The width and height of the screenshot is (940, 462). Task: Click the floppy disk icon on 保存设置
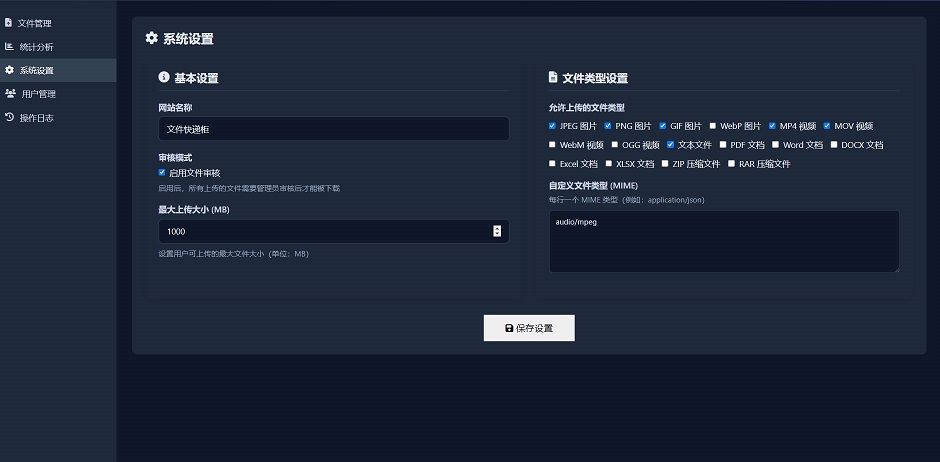(509, 328)
